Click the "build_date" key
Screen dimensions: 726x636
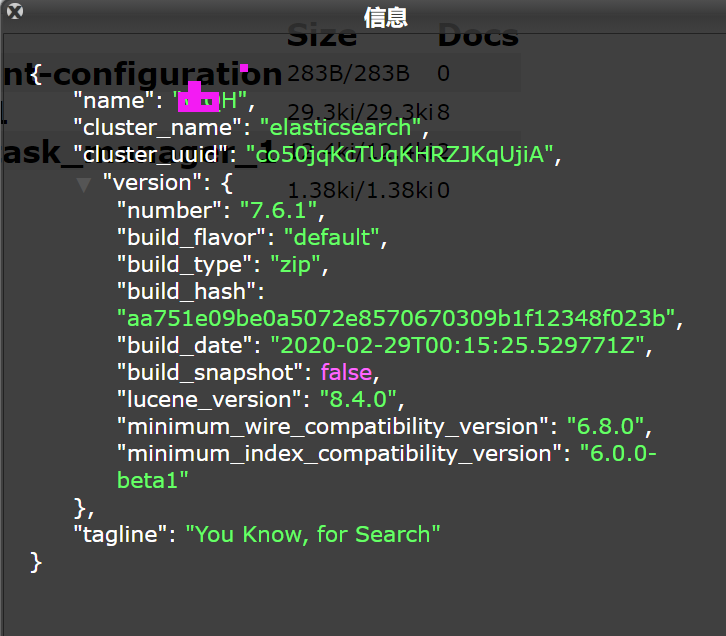(185, 346)
